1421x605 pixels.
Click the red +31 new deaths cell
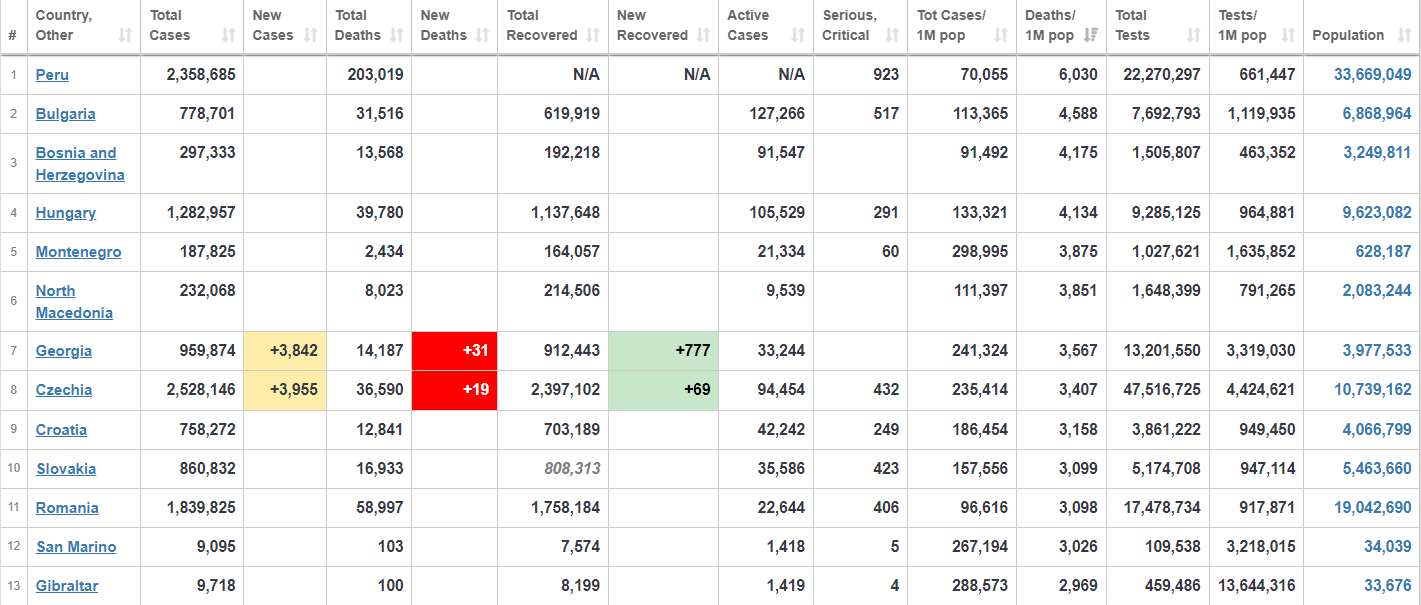(455, 351)
